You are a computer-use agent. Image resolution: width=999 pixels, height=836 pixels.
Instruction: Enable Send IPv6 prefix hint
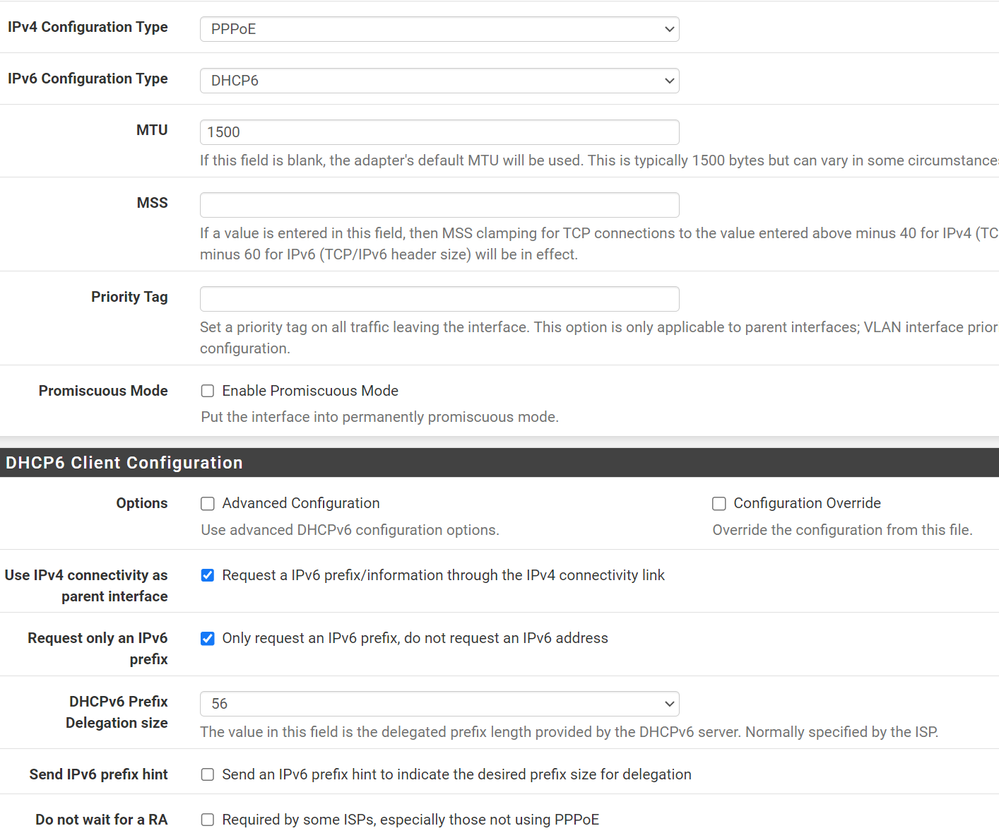coord(207,773)
